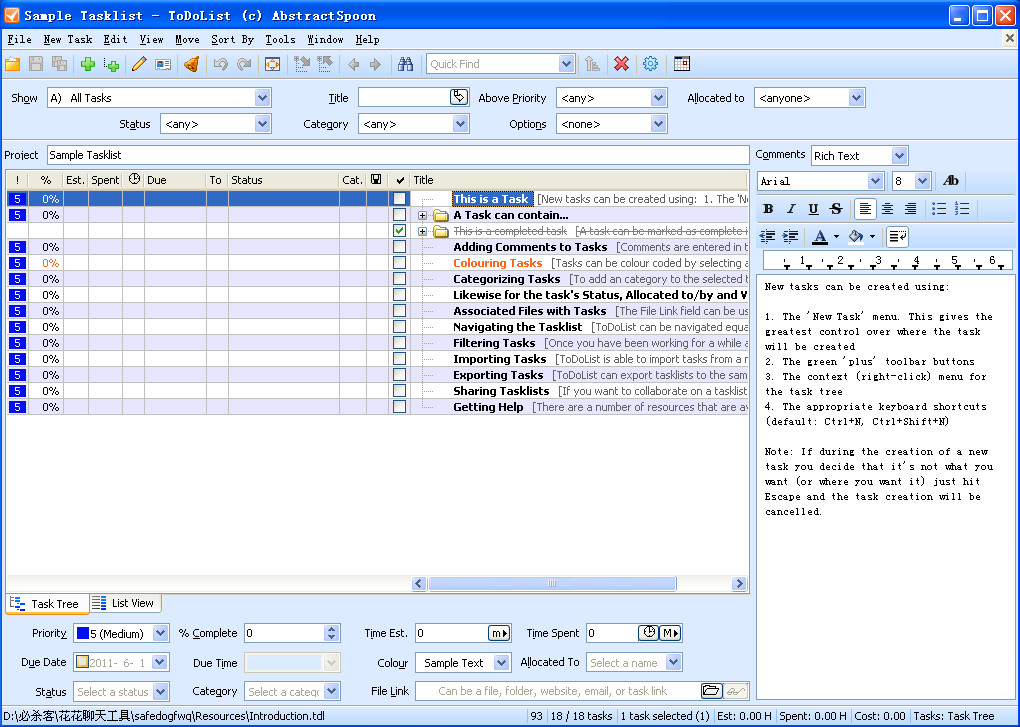
Task: Check the 'Adding Comments to Tasks' completion box
Action: coord(399,247)
